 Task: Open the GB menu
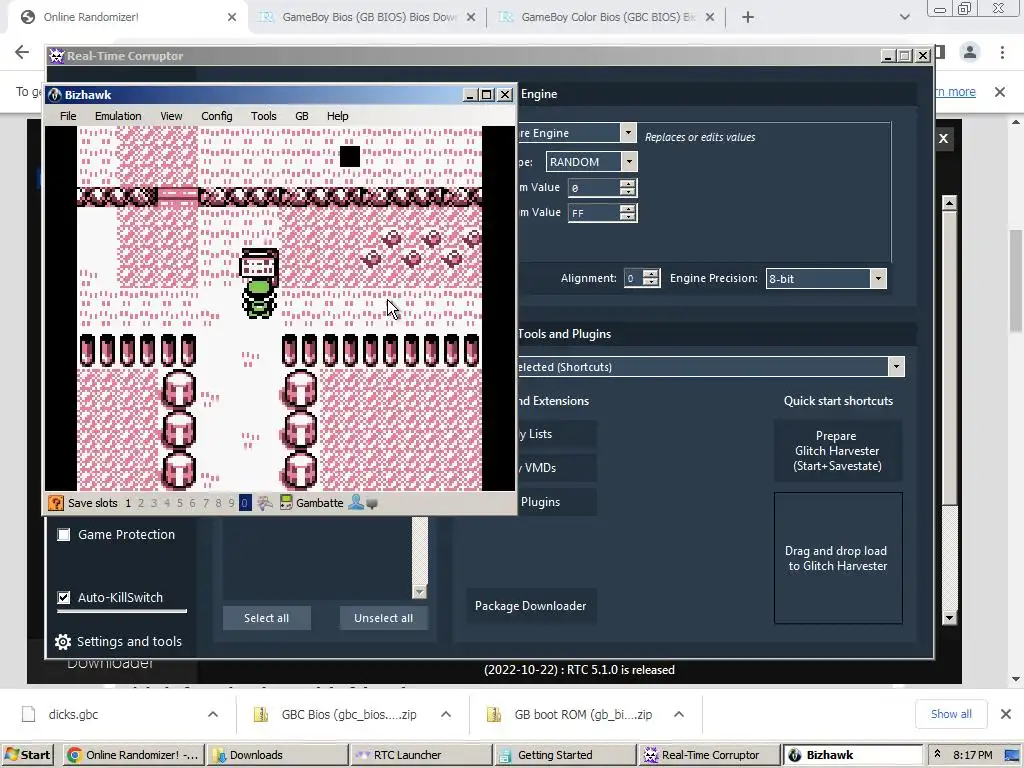click(301, 116)
